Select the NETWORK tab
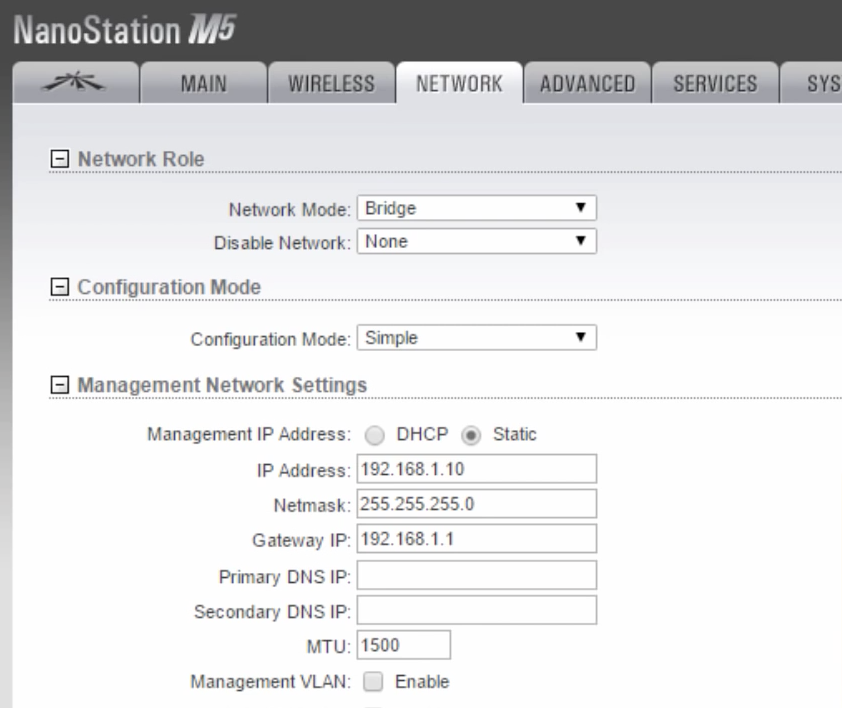Image resolution: width=842 pixels, height=708 pixels. (459, 83)
